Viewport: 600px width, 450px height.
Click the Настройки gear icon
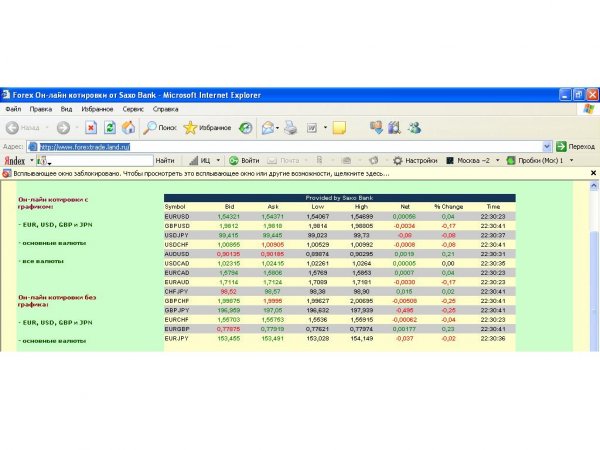(398, 161)
